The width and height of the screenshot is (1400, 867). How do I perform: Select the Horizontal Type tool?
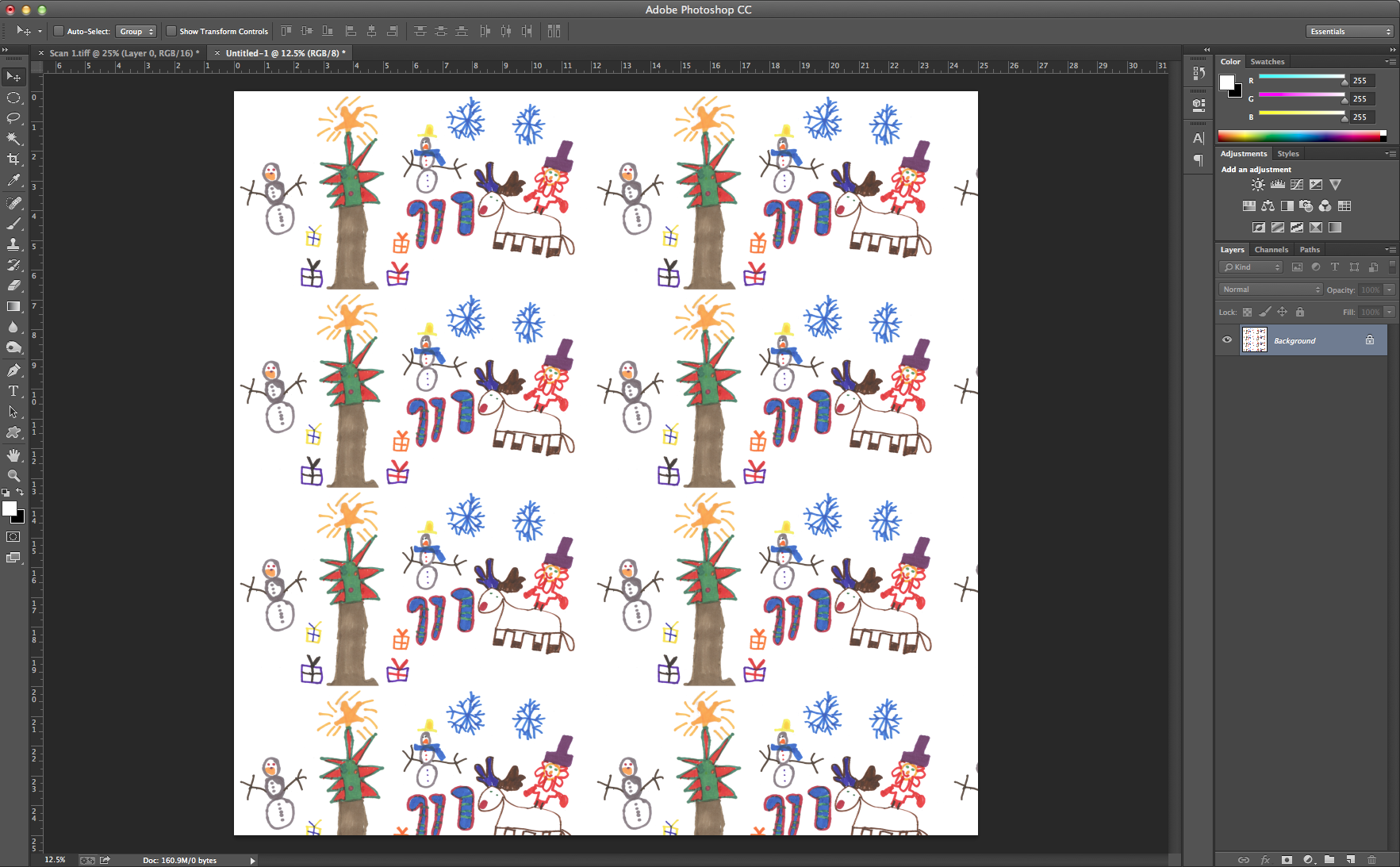point(13,390)
